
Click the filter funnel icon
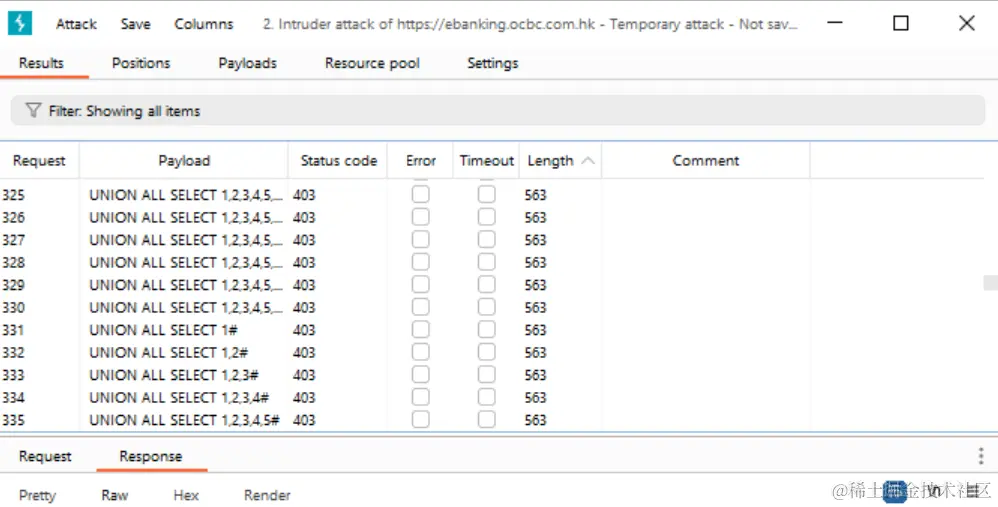[x=33, y=111]
